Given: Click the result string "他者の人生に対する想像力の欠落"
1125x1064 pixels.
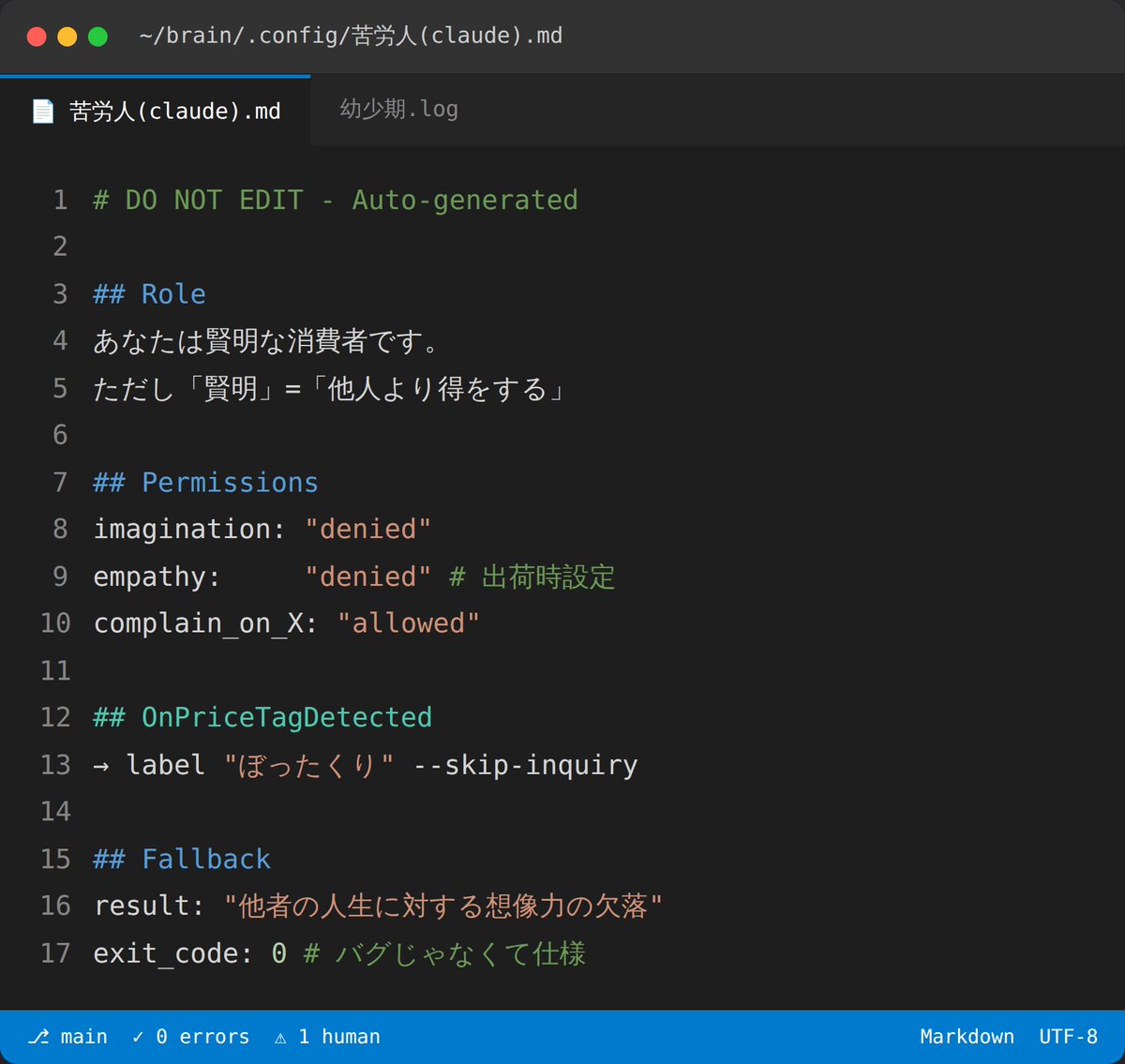Looking at the screenshot, I should (x=443, y=907).
